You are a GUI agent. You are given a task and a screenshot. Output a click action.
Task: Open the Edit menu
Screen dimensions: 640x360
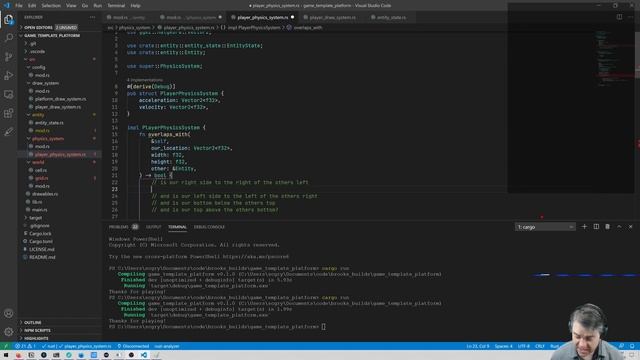[32, 6]
